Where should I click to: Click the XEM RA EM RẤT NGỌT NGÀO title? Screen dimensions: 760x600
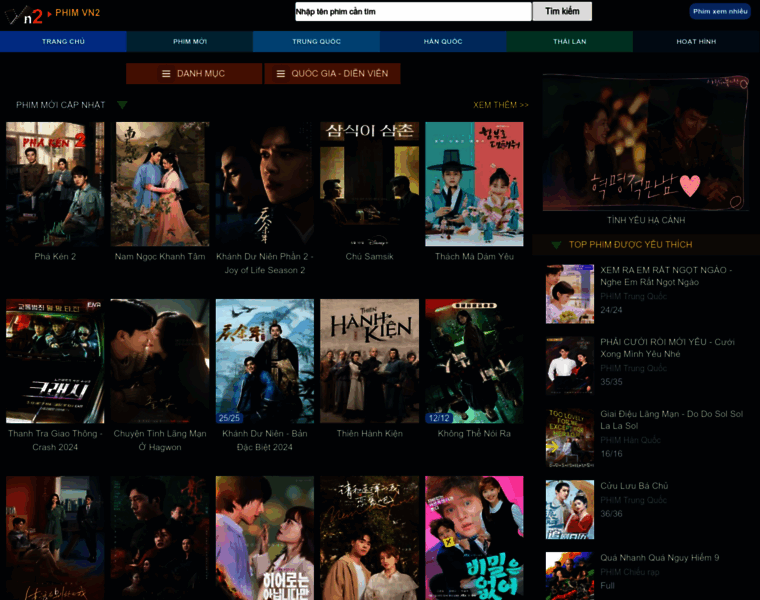(666, 276)
